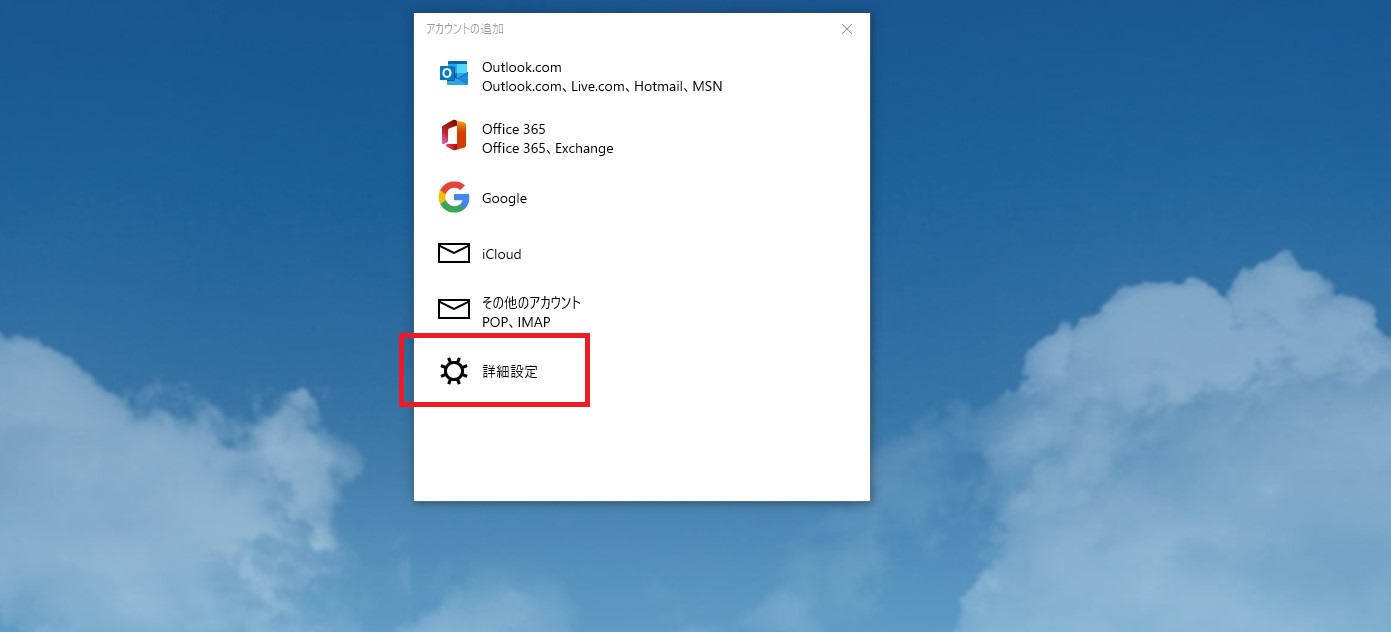Select the Office 365 account title
Viewport: 1391px width, 632px height.
tap(514, 129)
